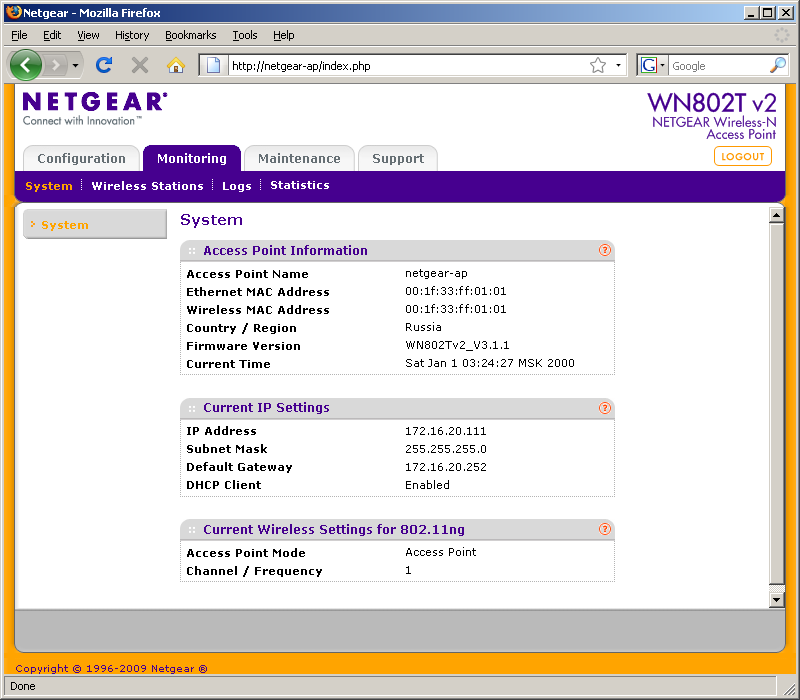Open the History menu

pos(132,35)
